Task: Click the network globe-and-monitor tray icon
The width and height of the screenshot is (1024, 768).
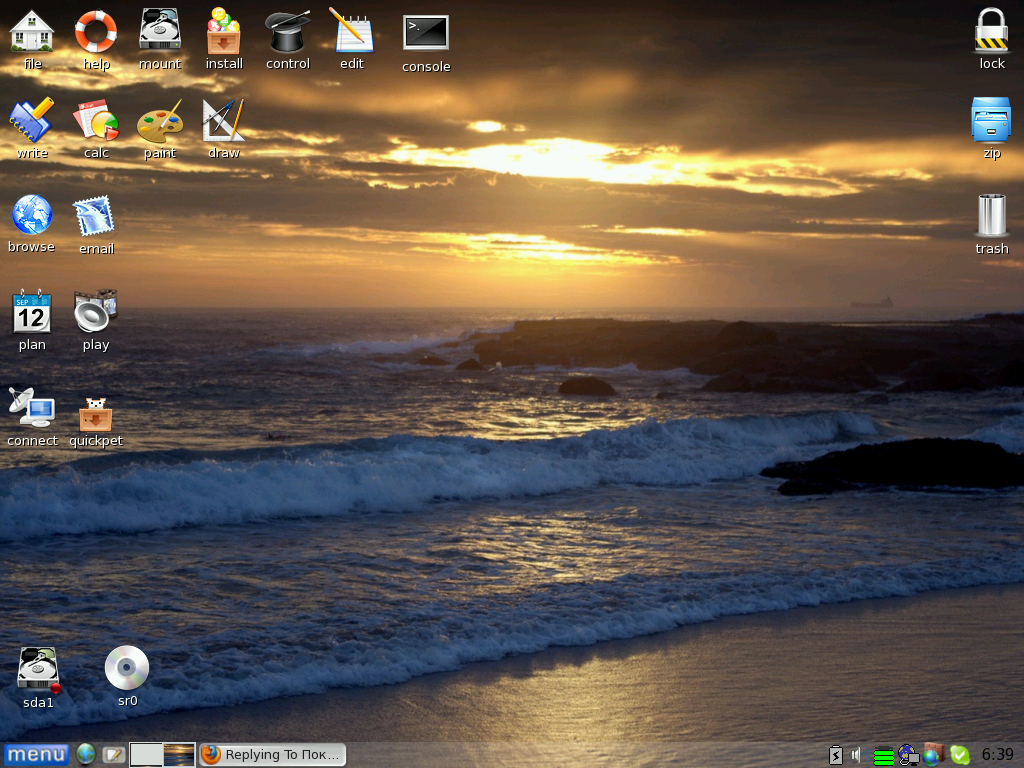Action: (x=908, y=756)
